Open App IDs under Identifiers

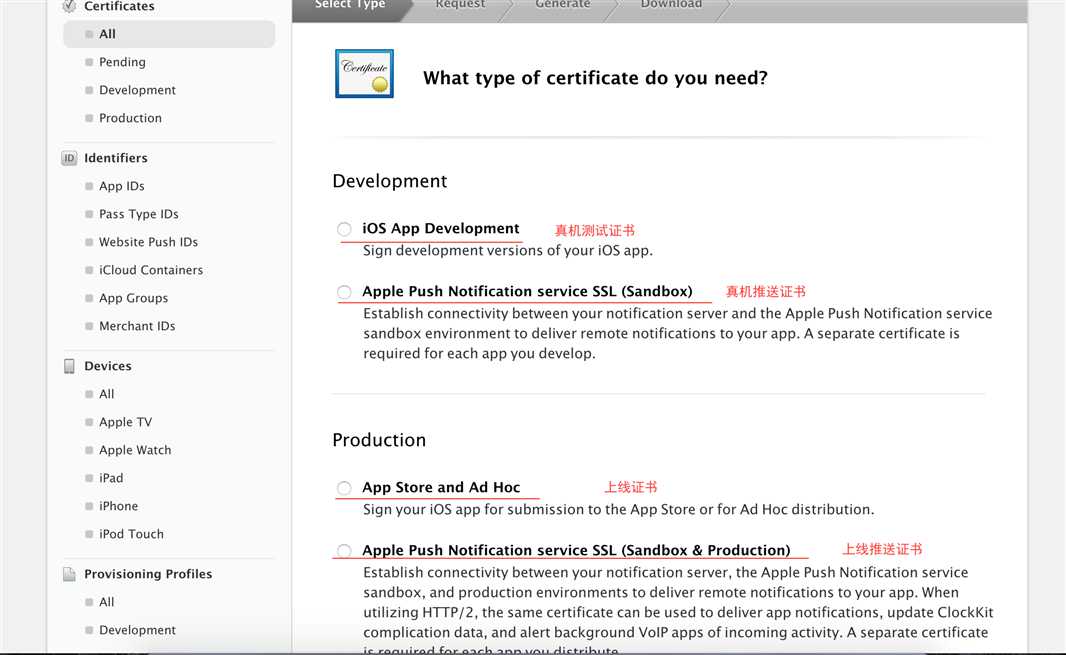coord(121,186)
